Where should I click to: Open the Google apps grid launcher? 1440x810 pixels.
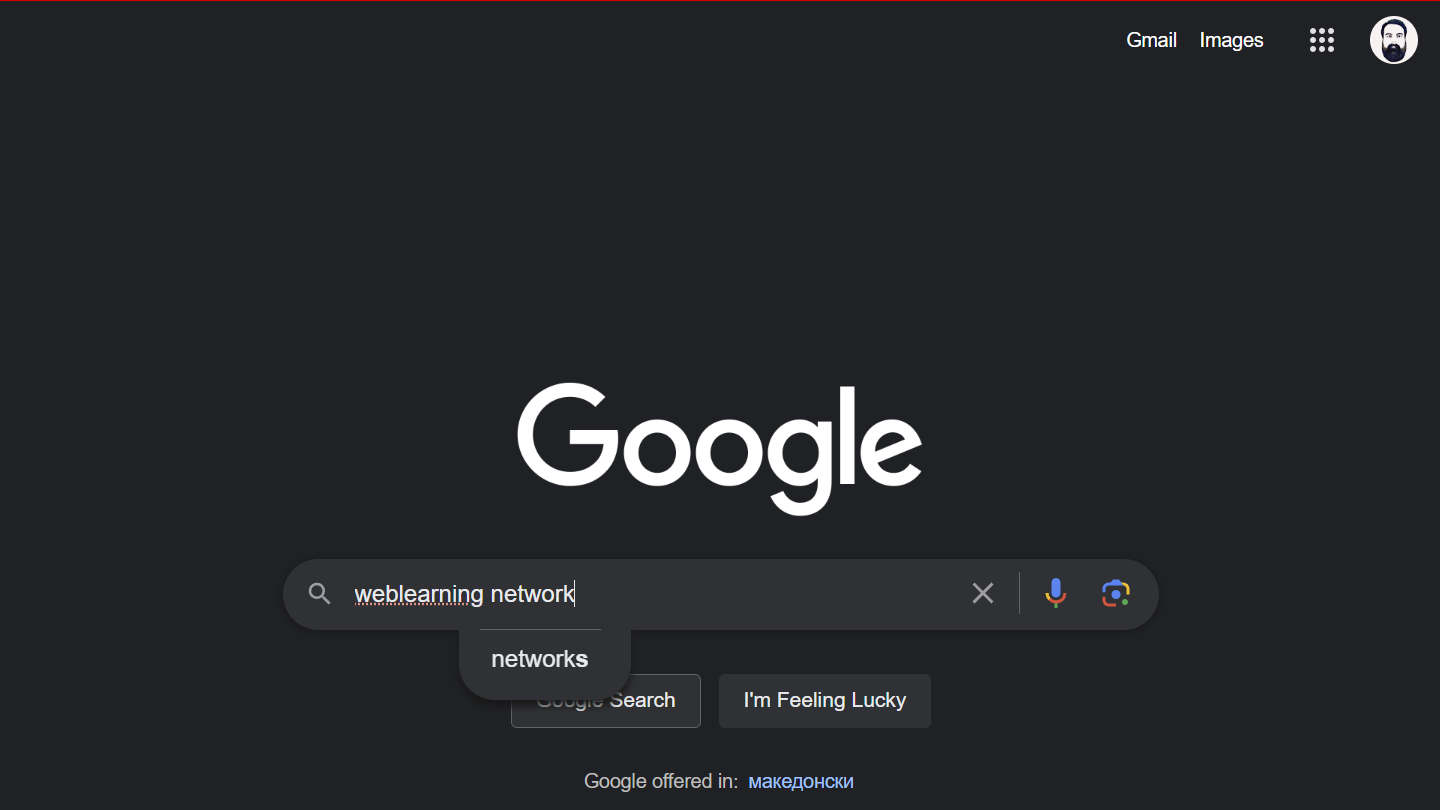[x=1322, y=40]
